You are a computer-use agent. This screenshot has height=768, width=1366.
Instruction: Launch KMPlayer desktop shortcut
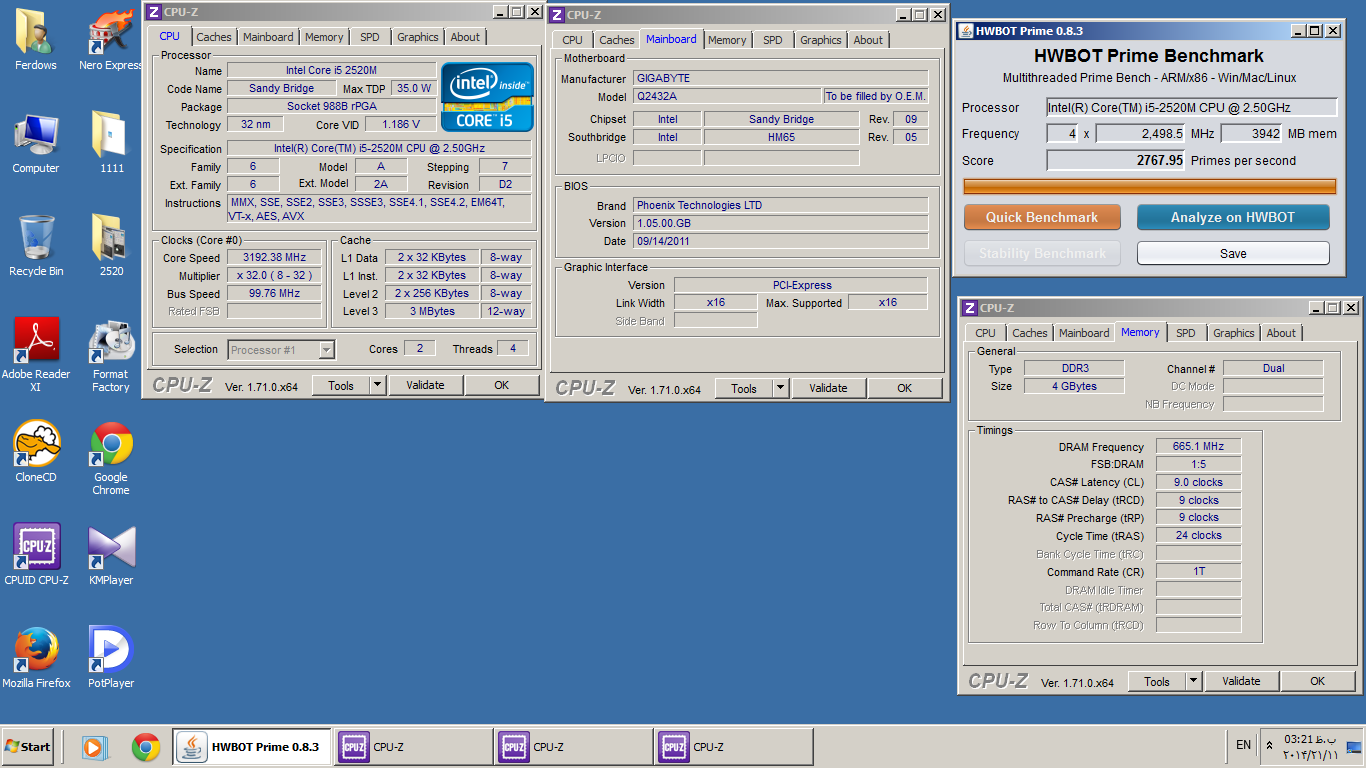pos(111,554)
